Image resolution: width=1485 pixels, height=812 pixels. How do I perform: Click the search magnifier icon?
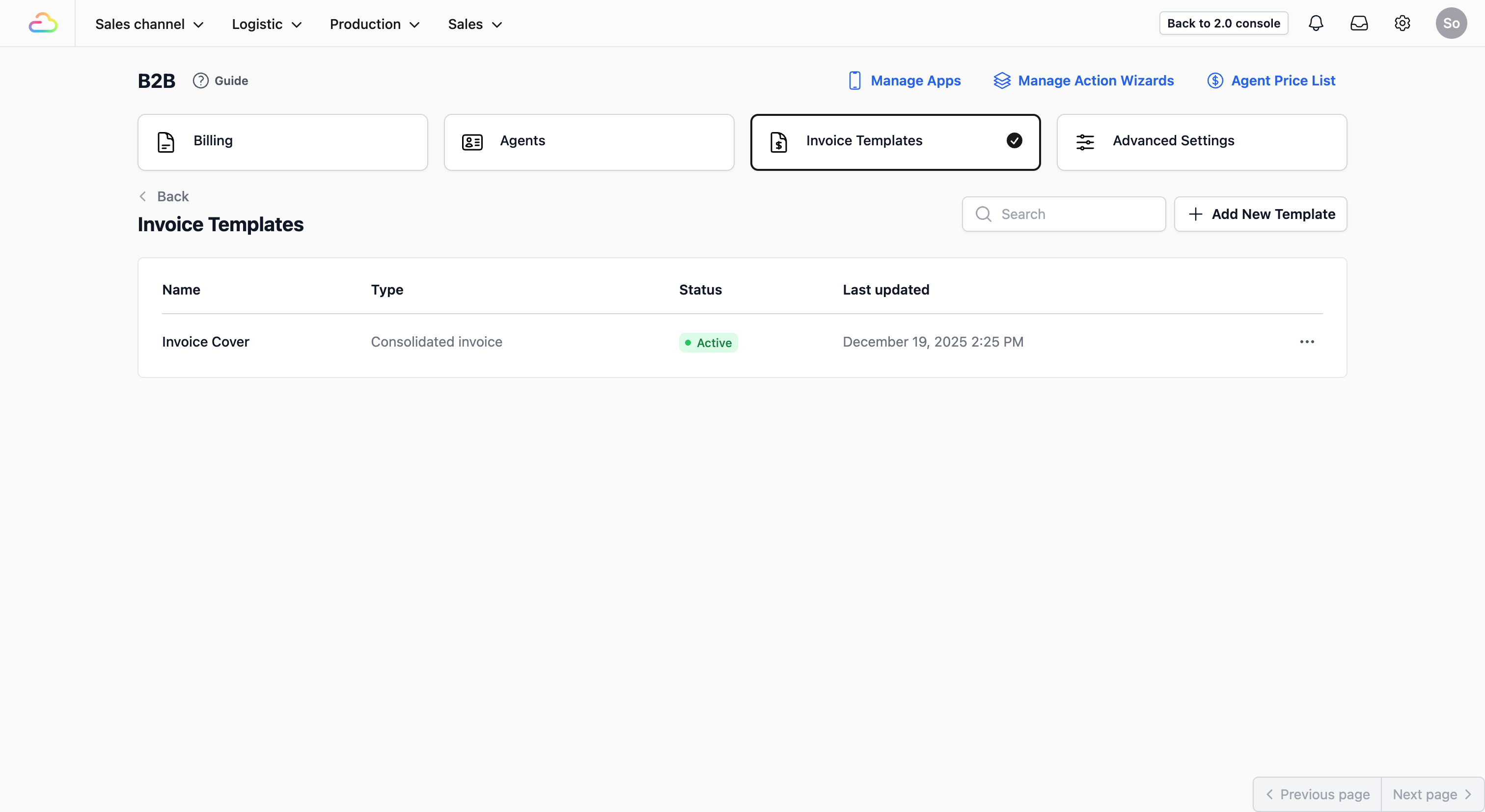(x=984, y=215)
